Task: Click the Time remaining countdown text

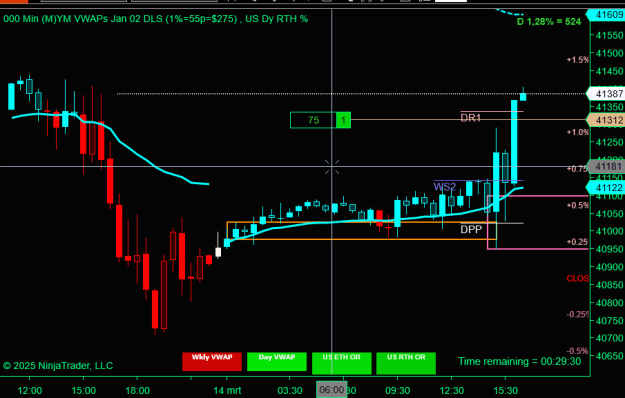Action: 519,361
